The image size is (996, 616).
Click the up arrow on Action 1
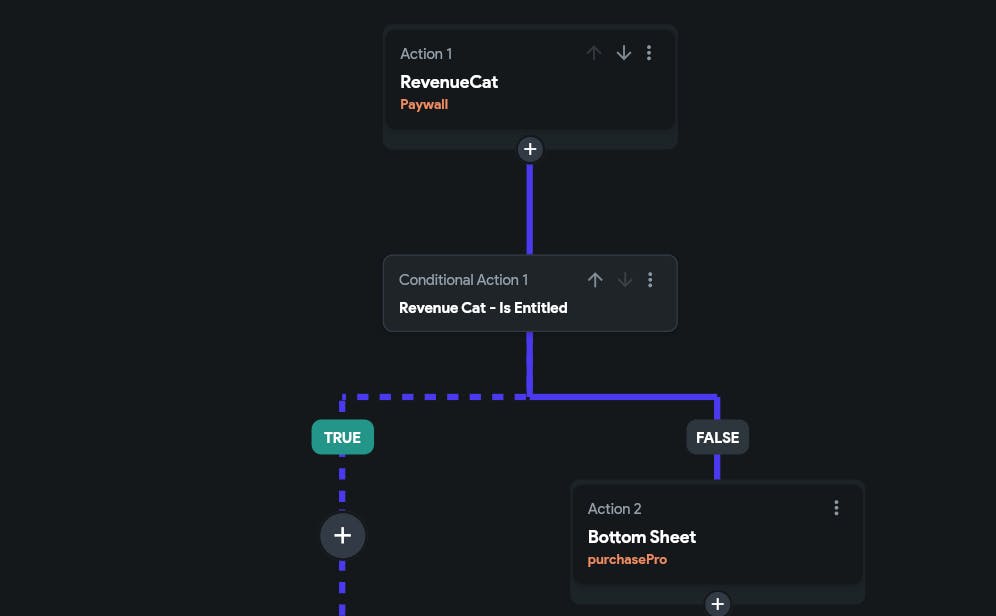pos(594,53)
